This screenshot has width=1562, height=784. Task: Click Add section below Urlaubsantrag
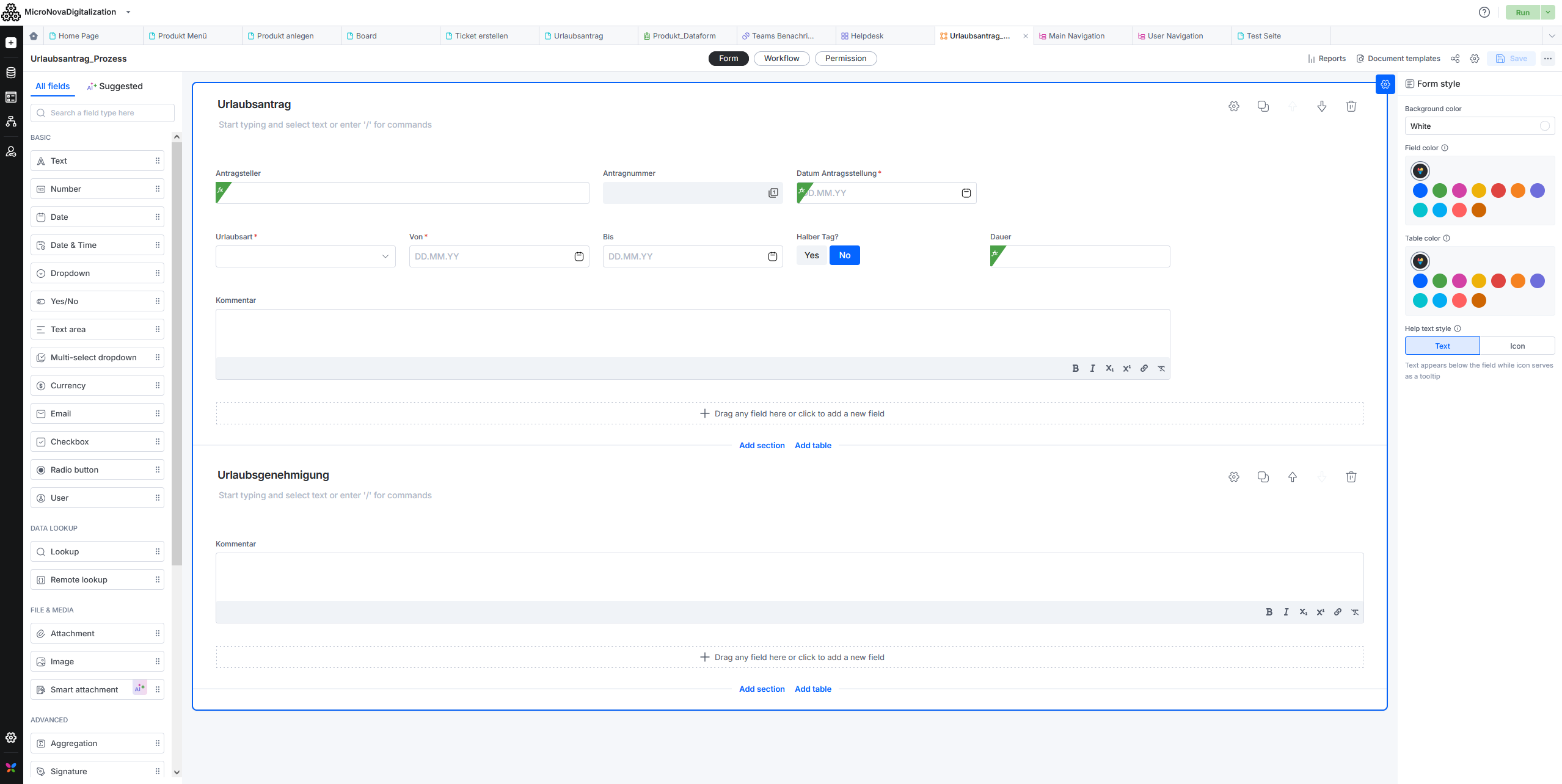[761, 445]
